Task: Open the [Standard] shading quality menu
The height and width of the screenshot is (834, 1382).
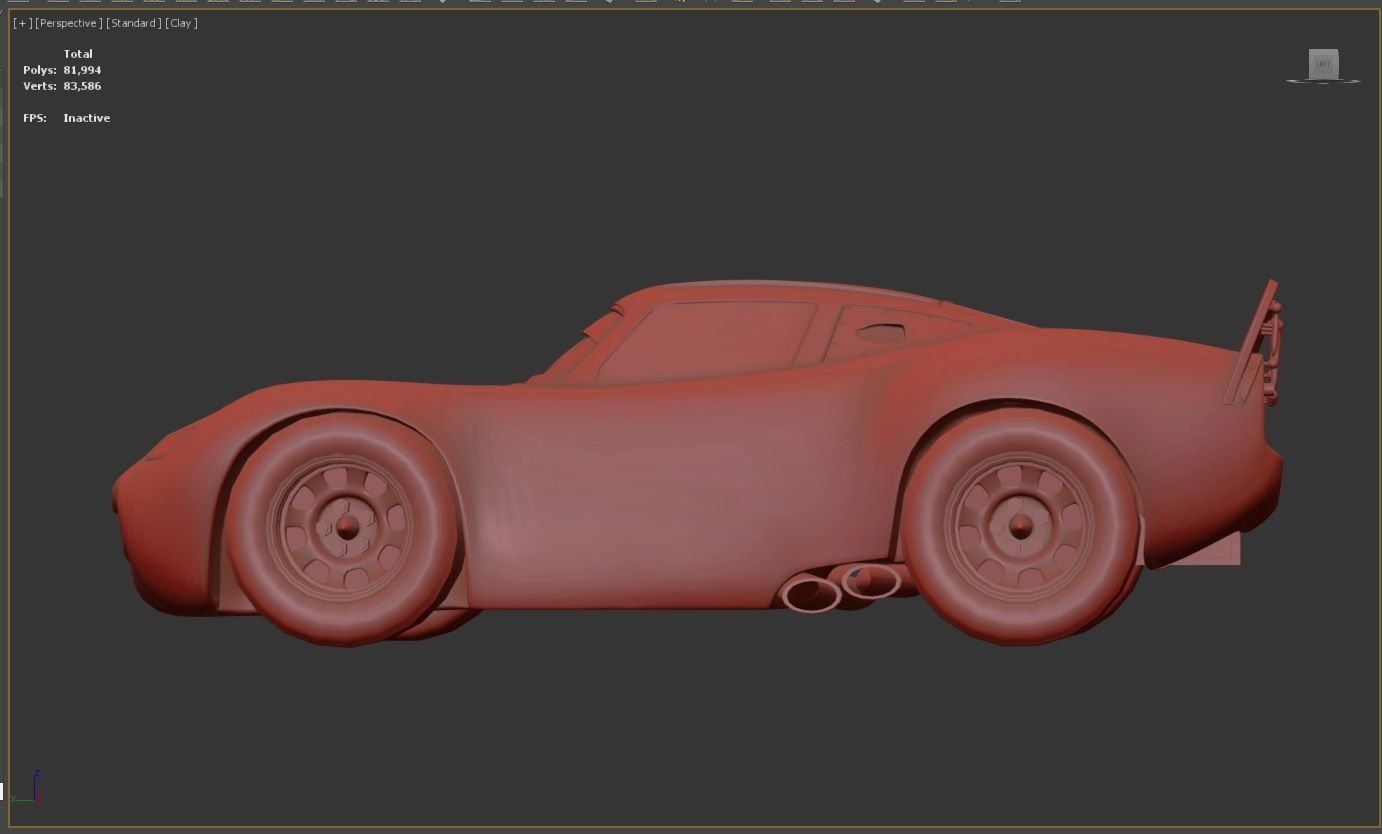Action: 133,23
